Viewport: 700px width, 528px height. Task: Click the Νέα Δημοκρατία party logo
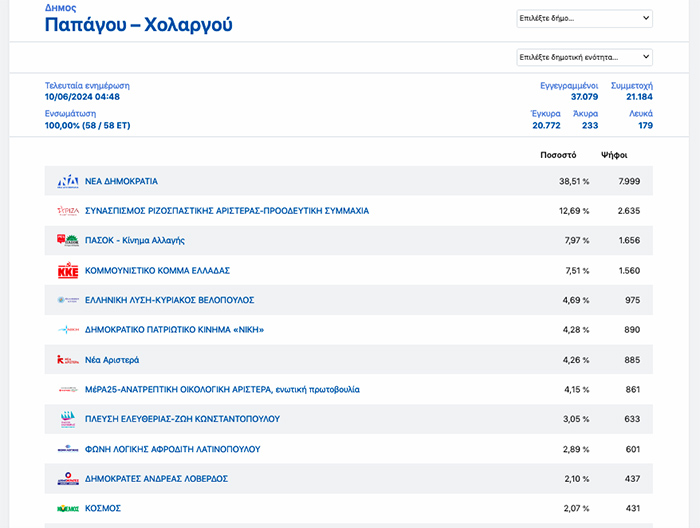[x=67, y=181]
